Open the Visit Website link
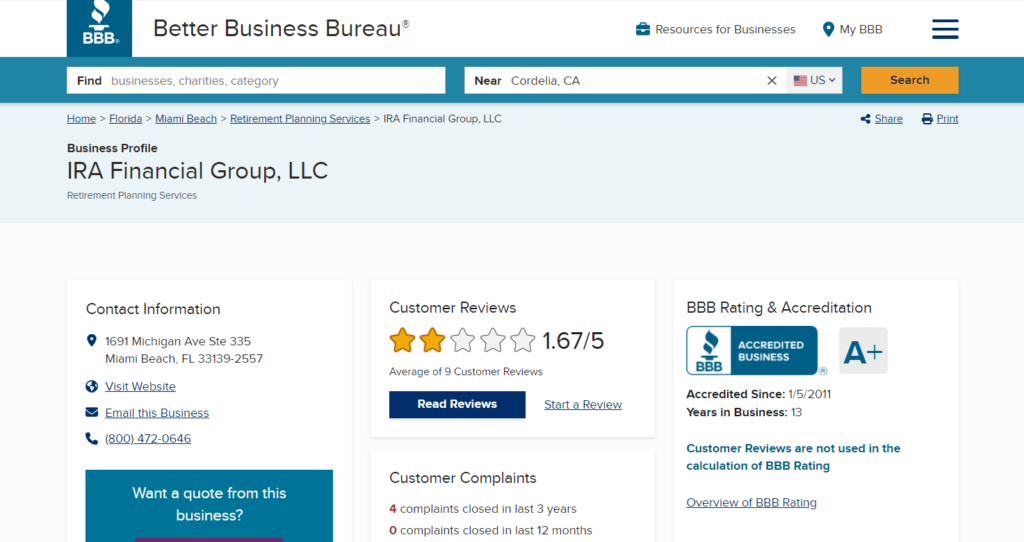The height and width of the screenshot is (542, 1024). click(x=140, y=387)
